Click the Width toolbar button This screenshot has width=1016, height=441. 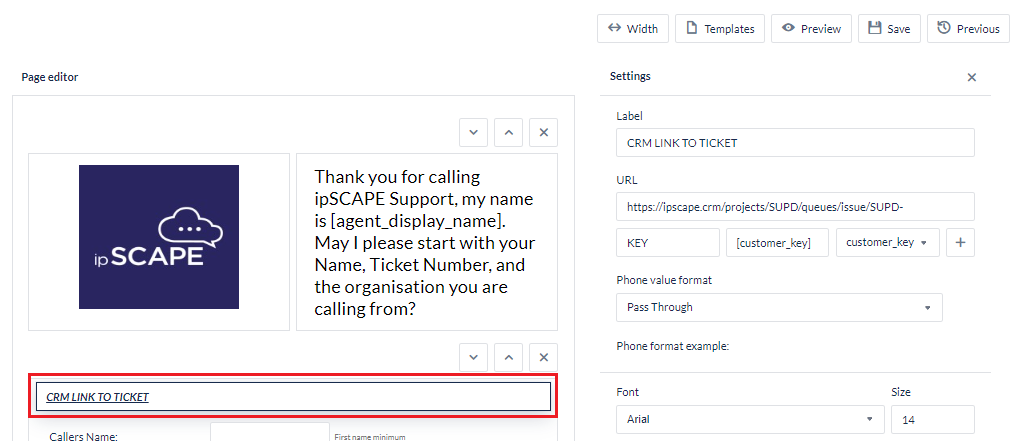(632, 29)
